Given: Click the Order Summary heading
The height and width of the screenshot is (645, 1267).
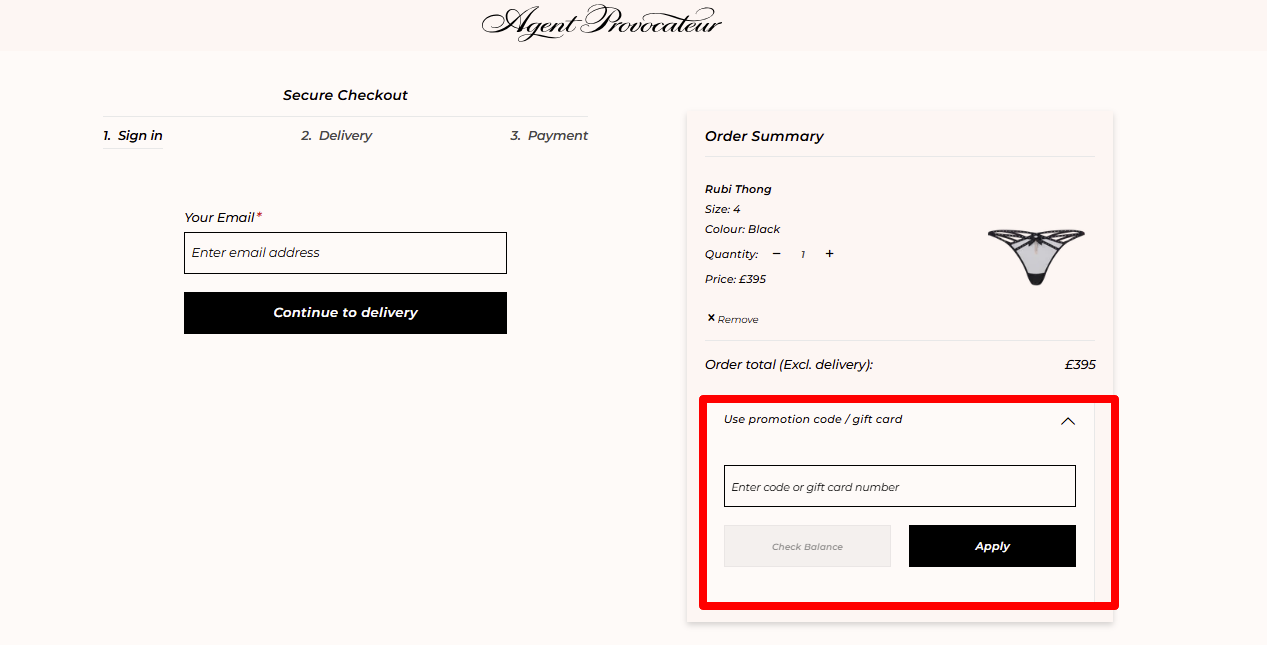Looking at the screenshot, I should click(764, 136).
